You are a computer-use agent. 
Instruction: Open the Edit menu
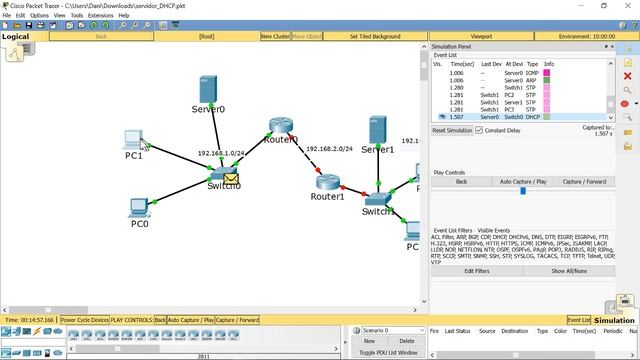point(20,16)
